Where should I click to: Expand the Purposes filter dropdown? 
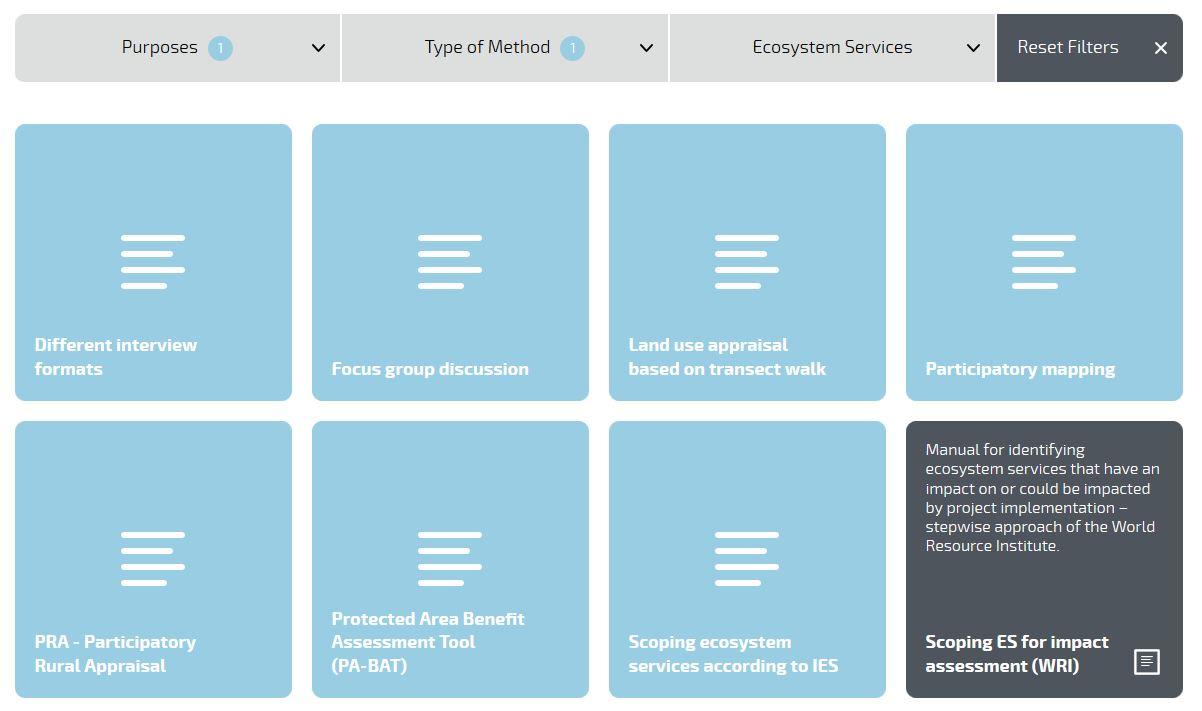pyautogui.click(x=177, y=48)
